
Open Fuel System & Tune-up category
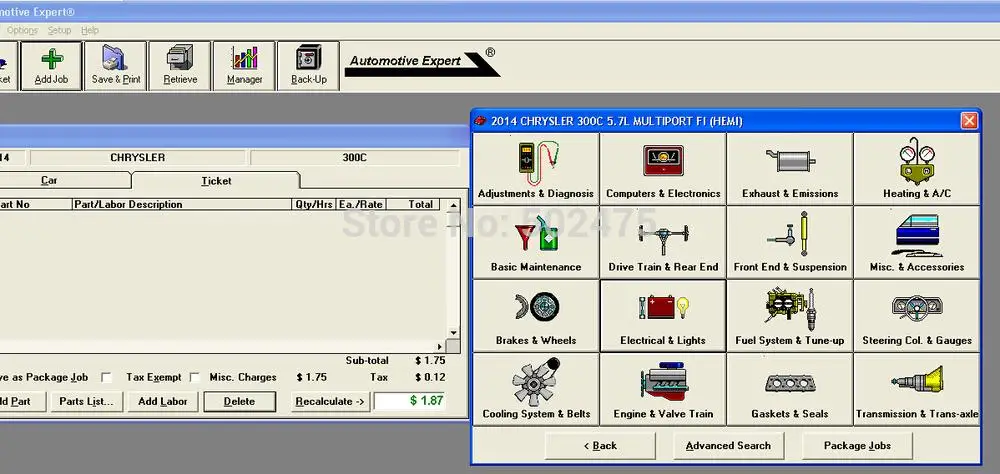[x=790, y=316]
